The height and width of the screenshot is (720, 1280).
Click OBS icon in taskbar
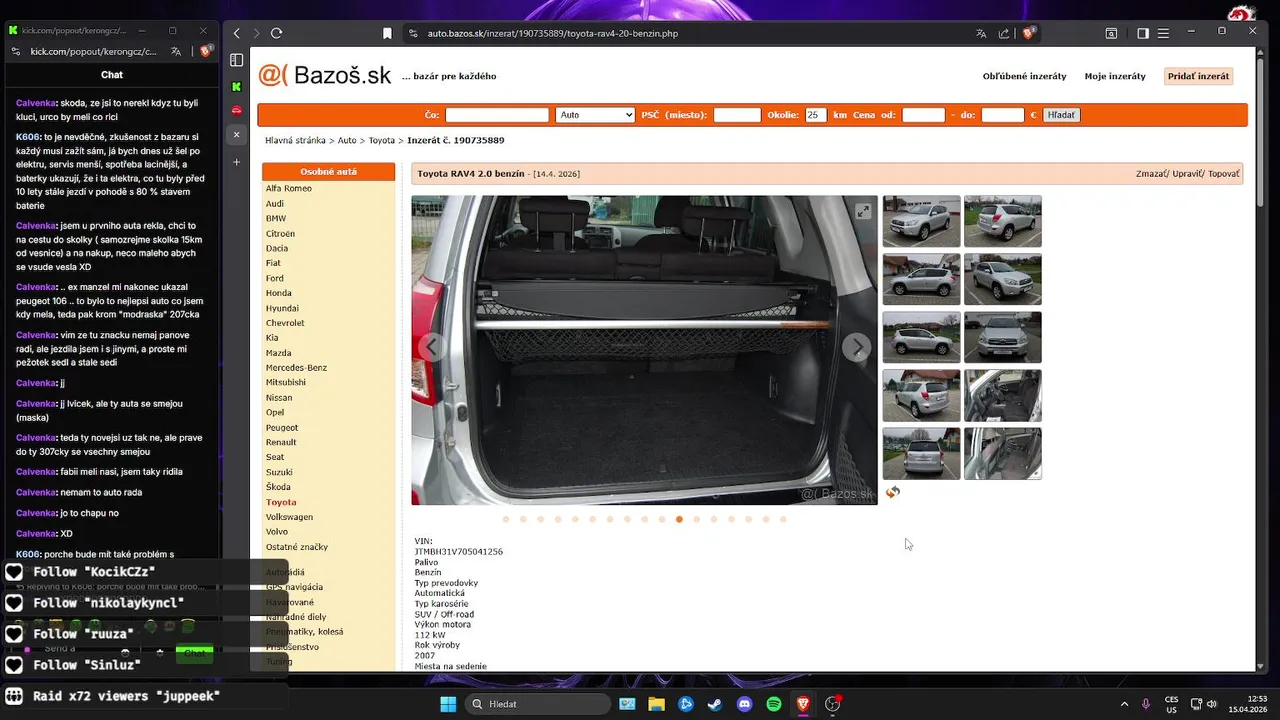pyautogui.click(x=832, y=704)
